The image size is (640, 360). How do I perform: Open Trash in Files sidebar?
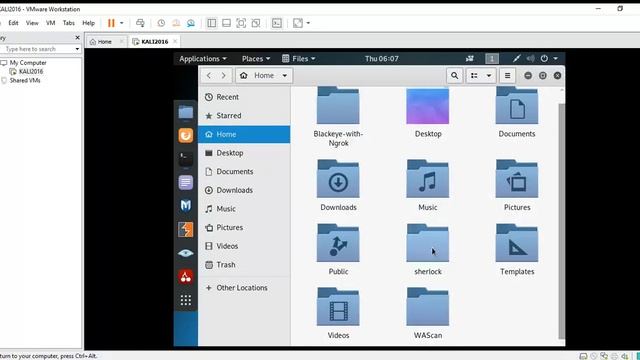click(244, 265)
